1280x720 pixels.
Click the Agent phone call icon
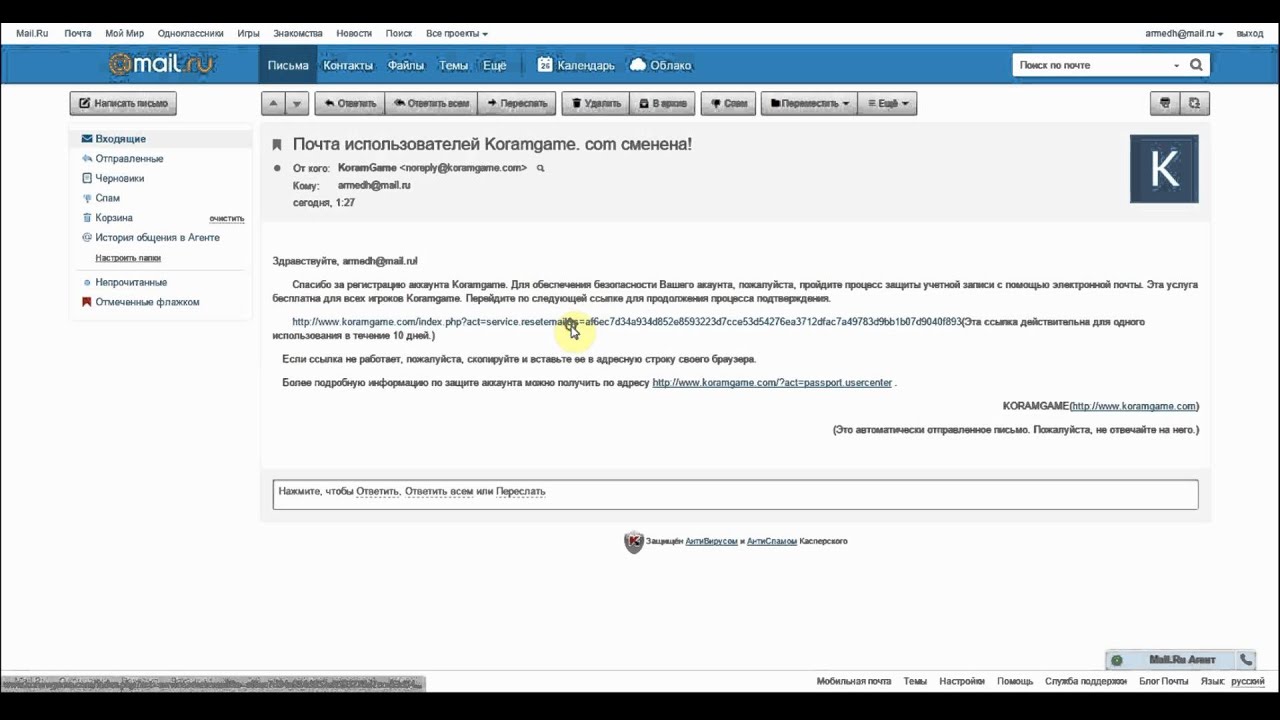pos(1245,660)
